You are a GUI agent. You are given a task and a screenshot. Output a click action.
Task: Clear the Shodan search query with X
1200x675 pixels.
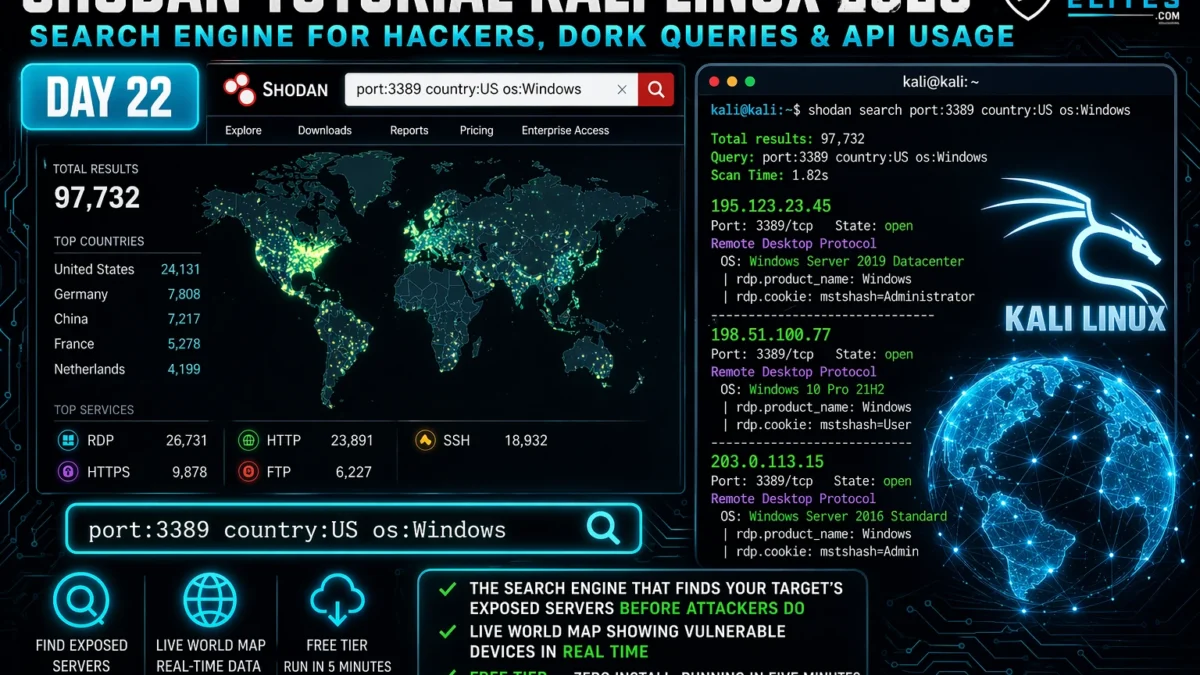point(622,89)
